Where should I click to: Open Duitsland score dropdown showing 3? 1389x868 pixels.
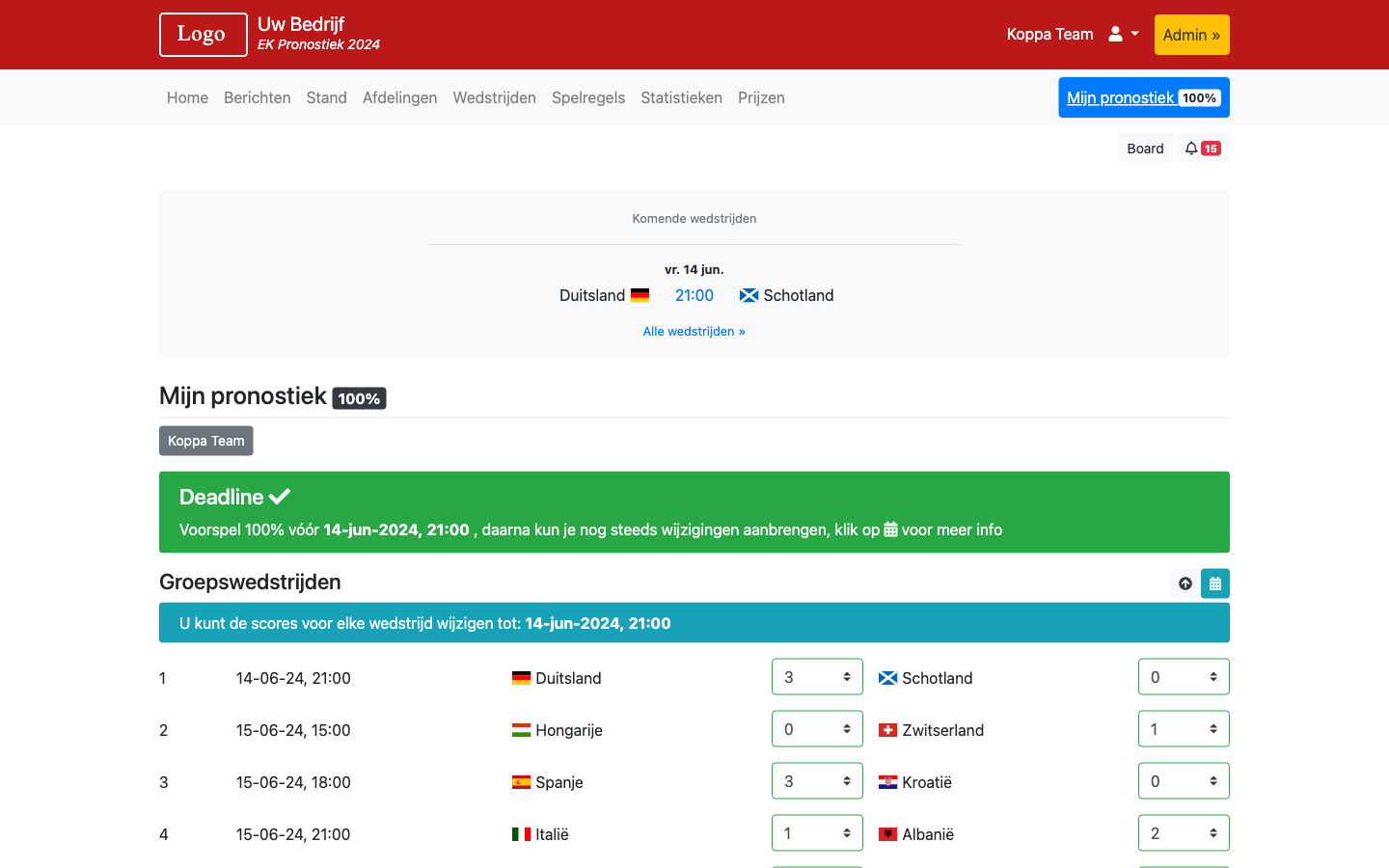click(x=817, y=677)
